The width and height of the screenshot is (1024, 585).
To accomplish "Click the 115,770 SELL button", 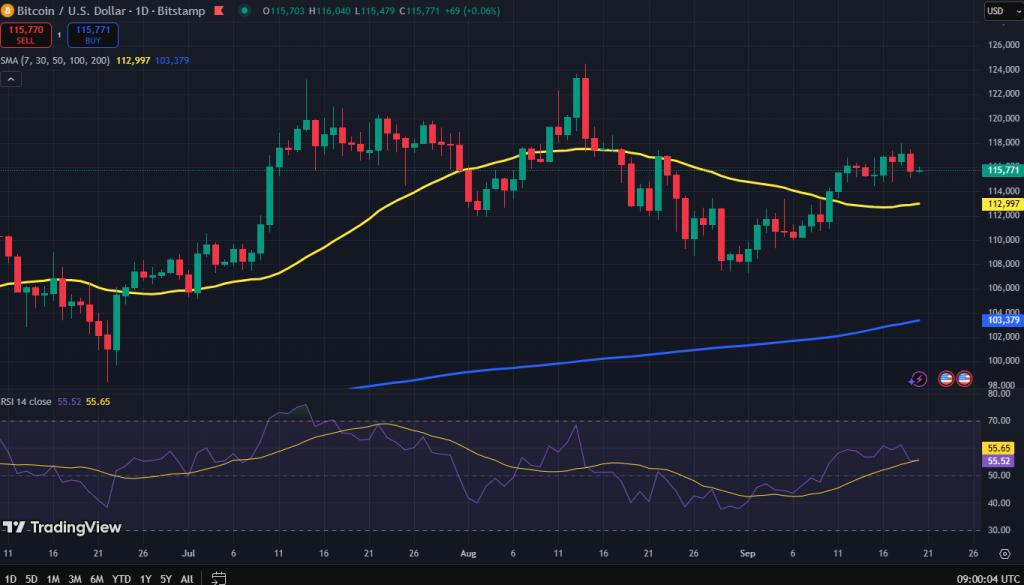I will click(x=27, y=32).
